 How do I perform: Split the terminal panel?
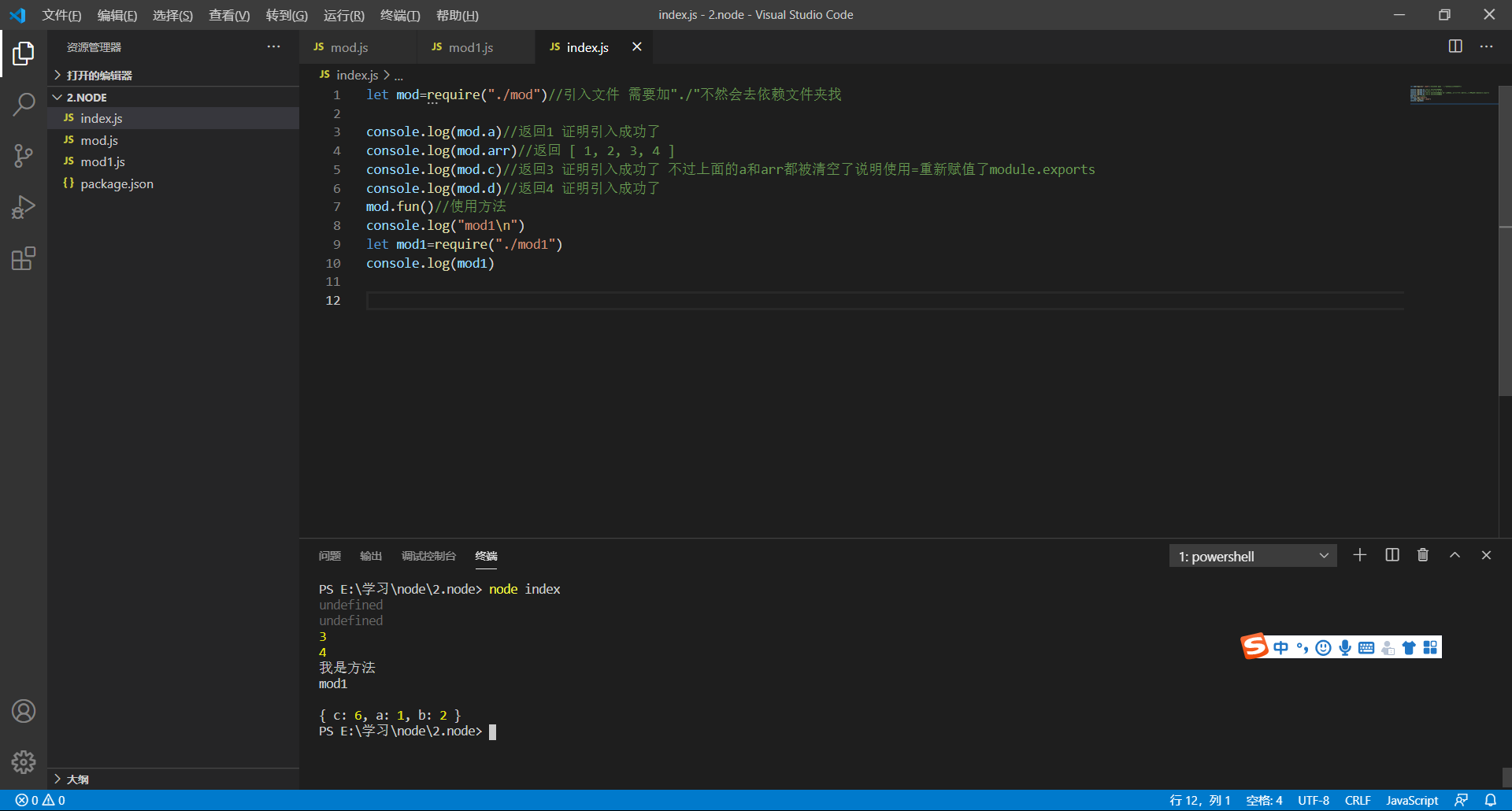click(x=1392, y=555)
